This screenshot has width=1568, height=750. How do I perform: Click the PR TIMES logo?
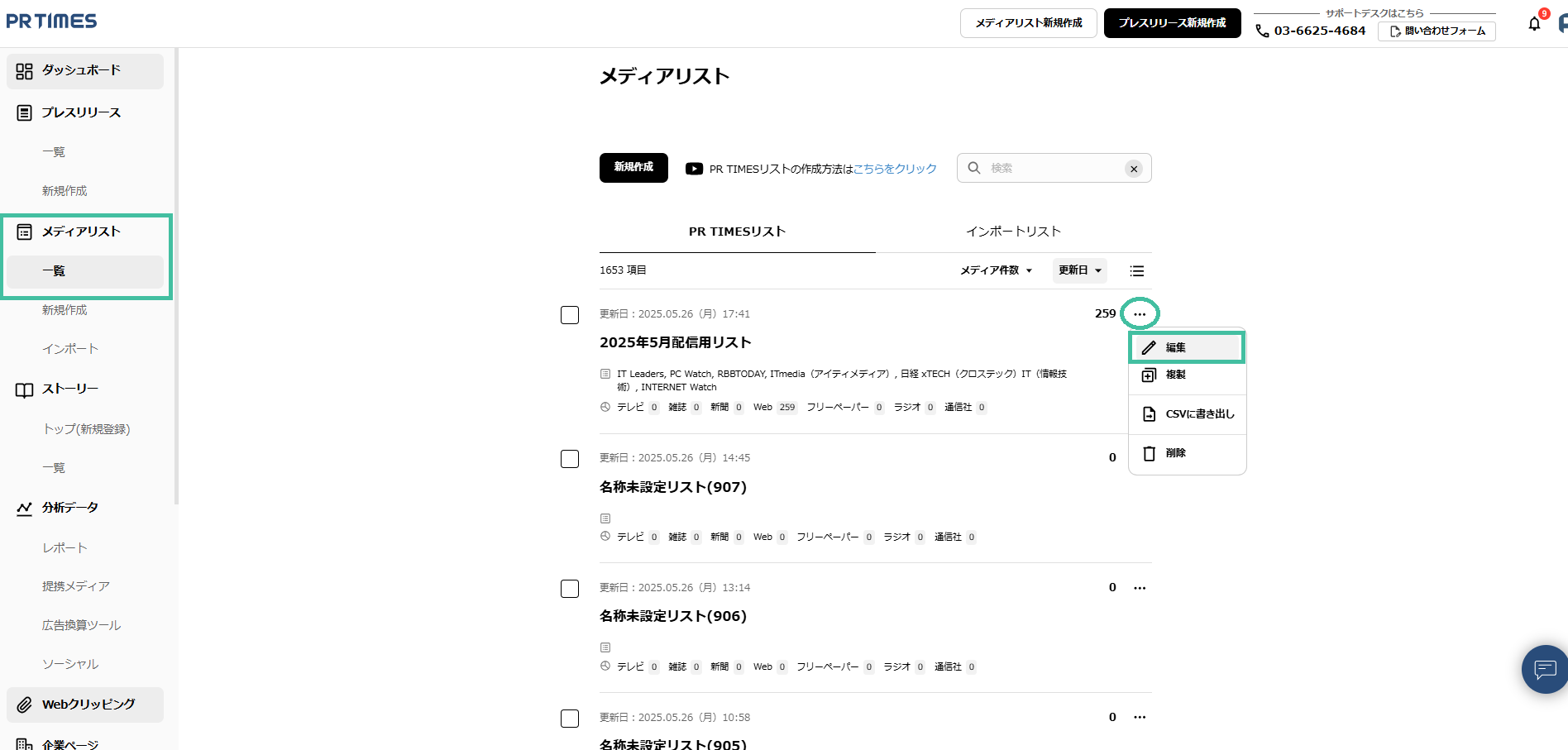[x=51, y=21]
